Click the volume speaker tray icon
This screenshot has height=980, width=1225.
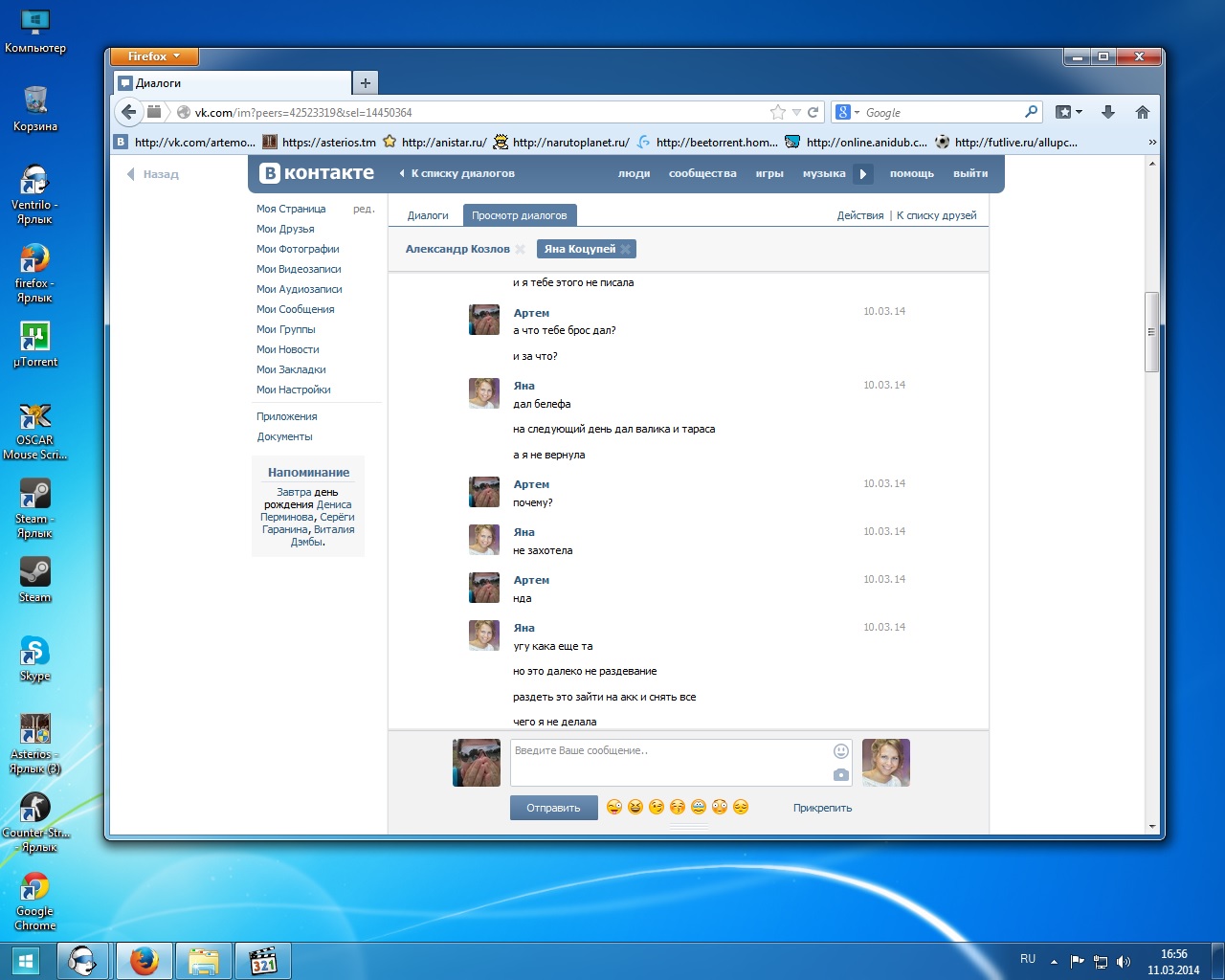click(1124, 962)
